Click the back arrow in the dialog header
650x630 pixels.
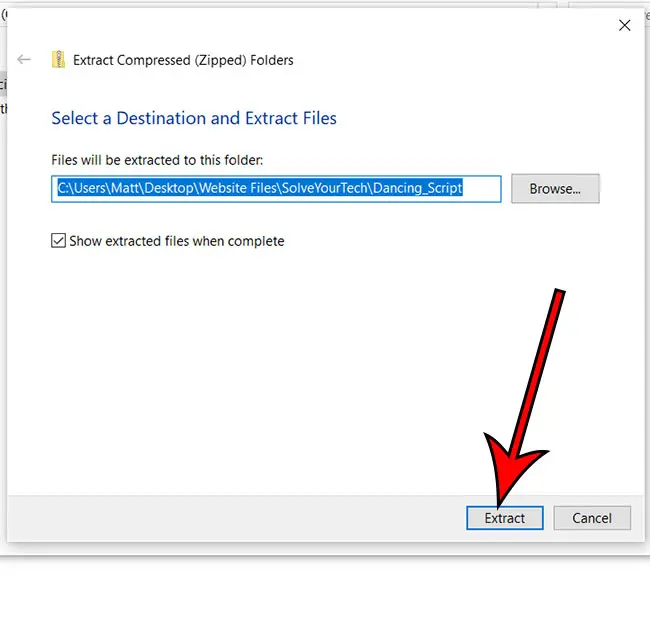25,59
